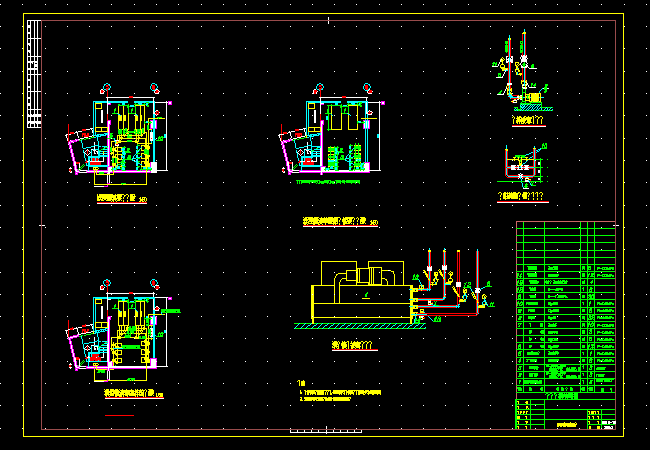This screenshot has height=450, width=650.
Task: Click the title label under top-left plan
Action: click(120, 199)
